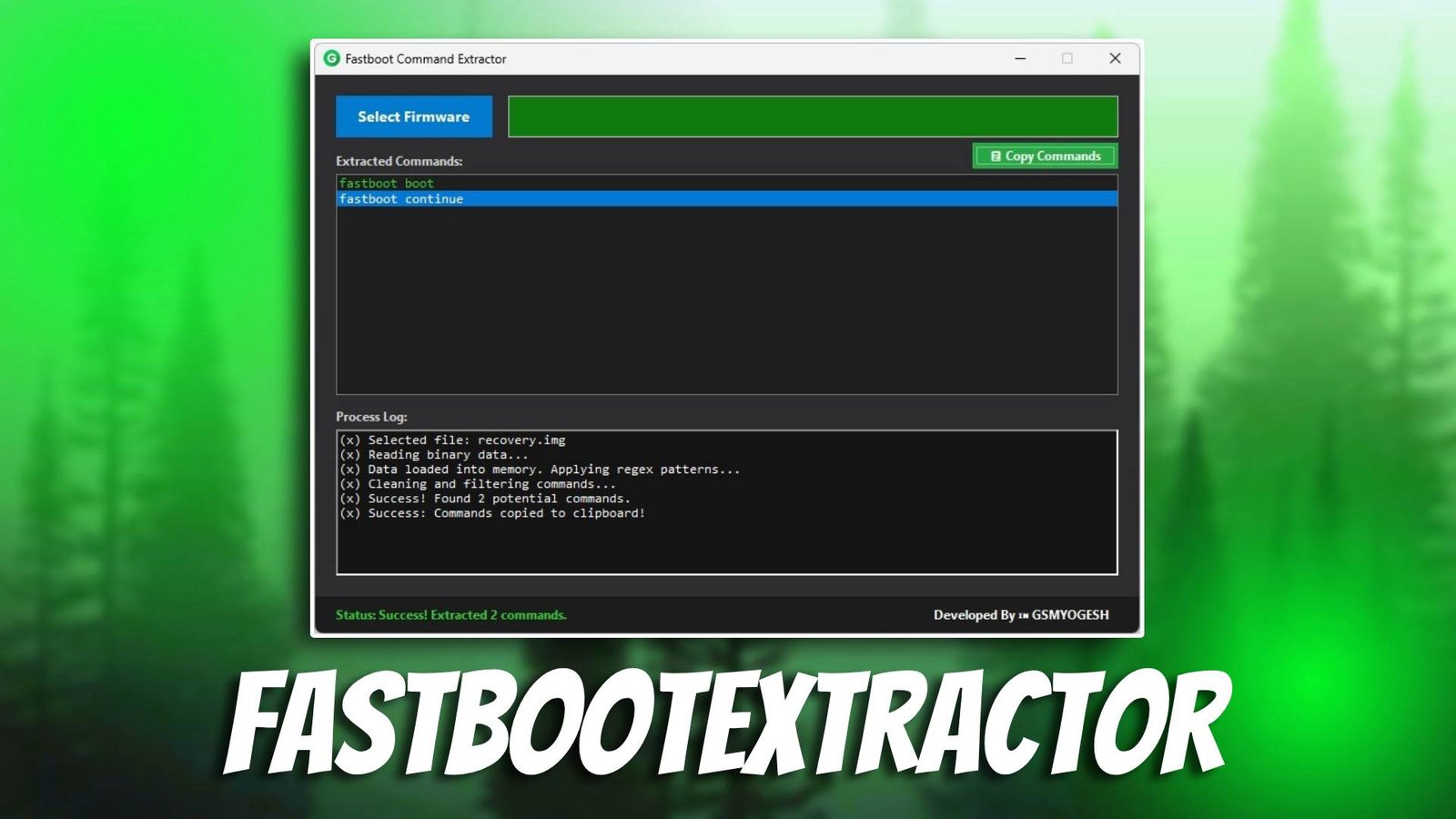Click the Extracted Commands label
1456x819 pixels.
399,161
